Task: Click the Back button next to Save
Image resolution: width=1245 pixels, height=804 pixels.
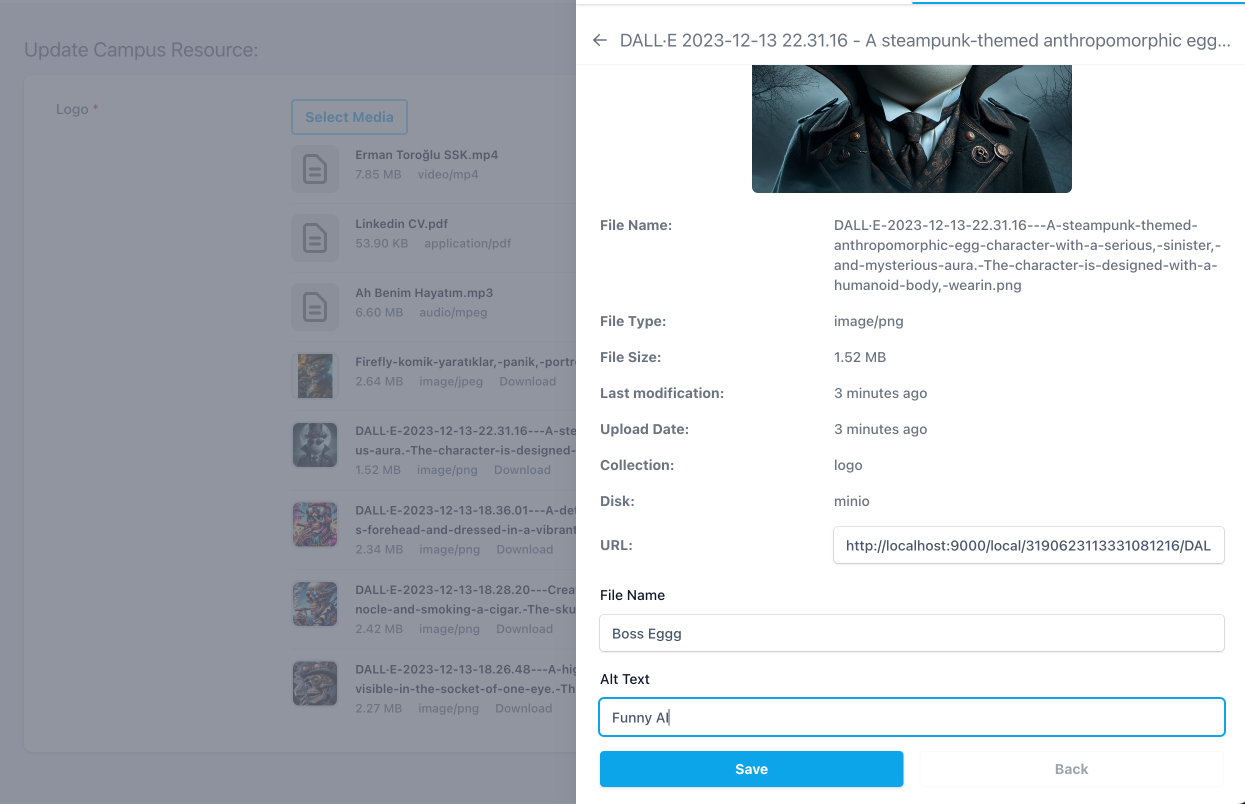Action: click(x=1071, y=769)
